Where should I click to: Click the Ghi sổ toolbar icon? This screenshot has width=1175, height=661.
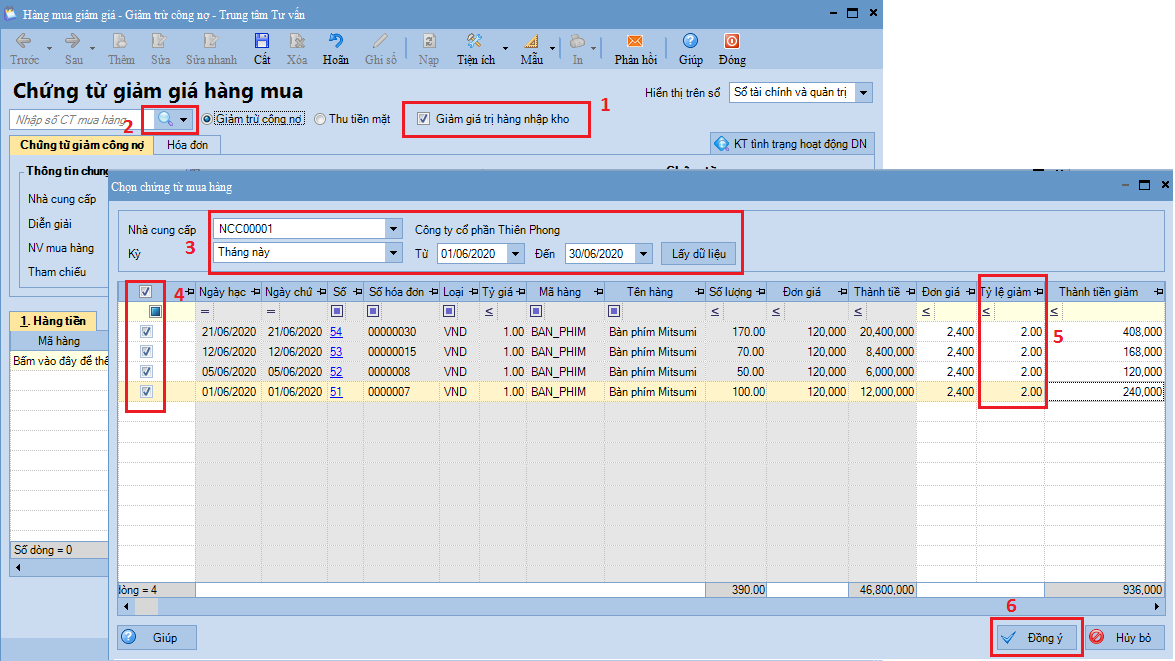pyautogui.click(x=381, y=41)
